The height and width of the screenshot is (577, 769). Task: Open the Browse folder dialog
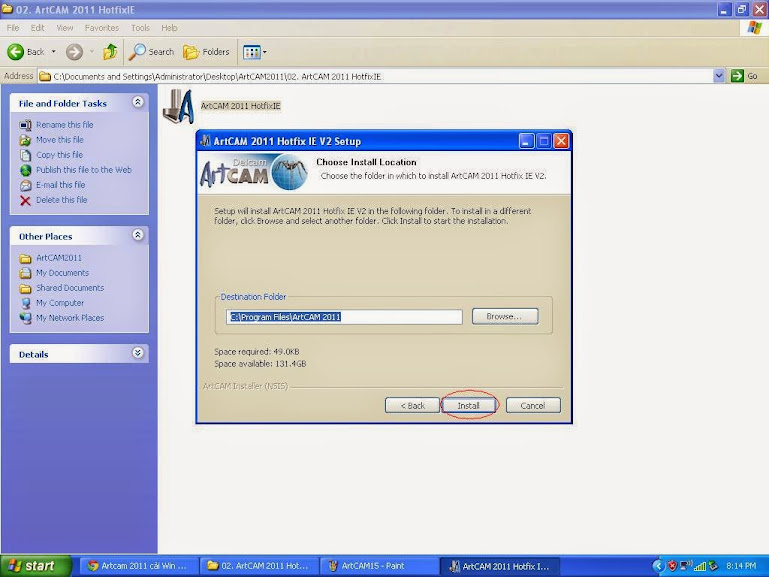505,316
